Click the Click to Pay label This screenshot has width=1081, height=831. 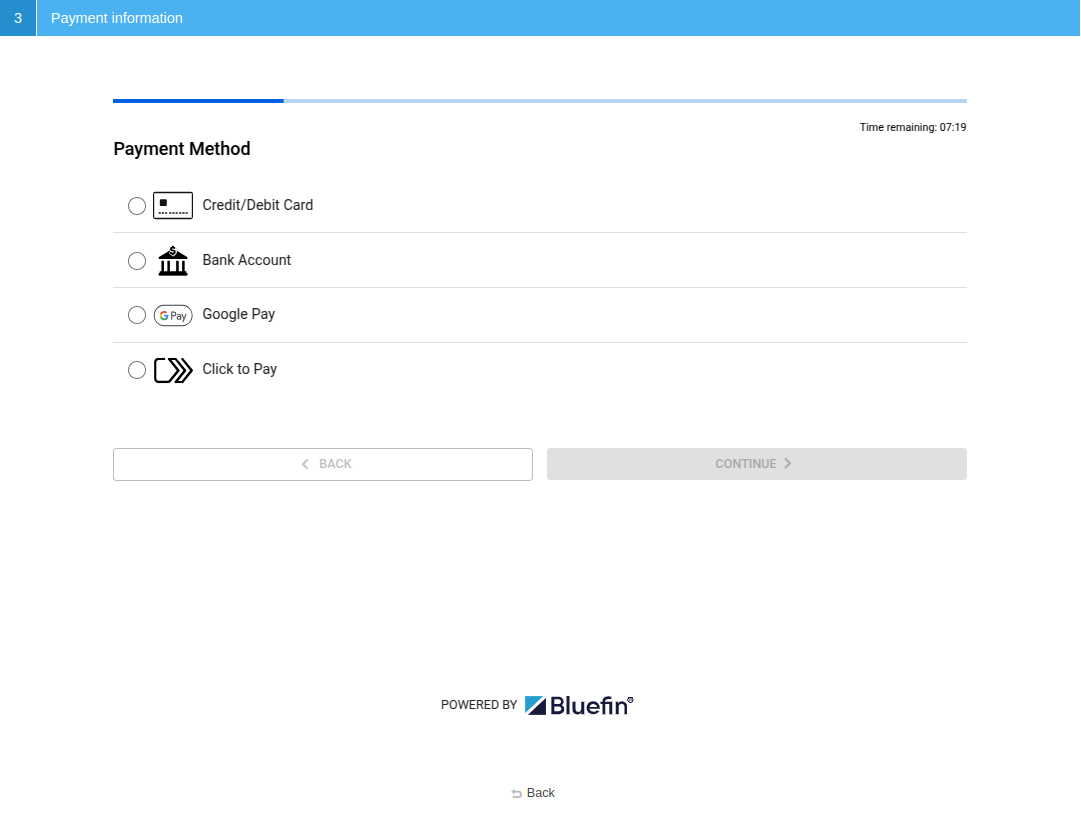239,369
